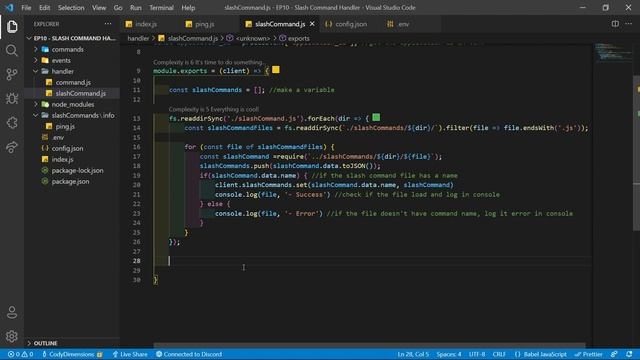This screenshot has height=360, width=640.
Task: Open the Selection menu
Action: 71,8
